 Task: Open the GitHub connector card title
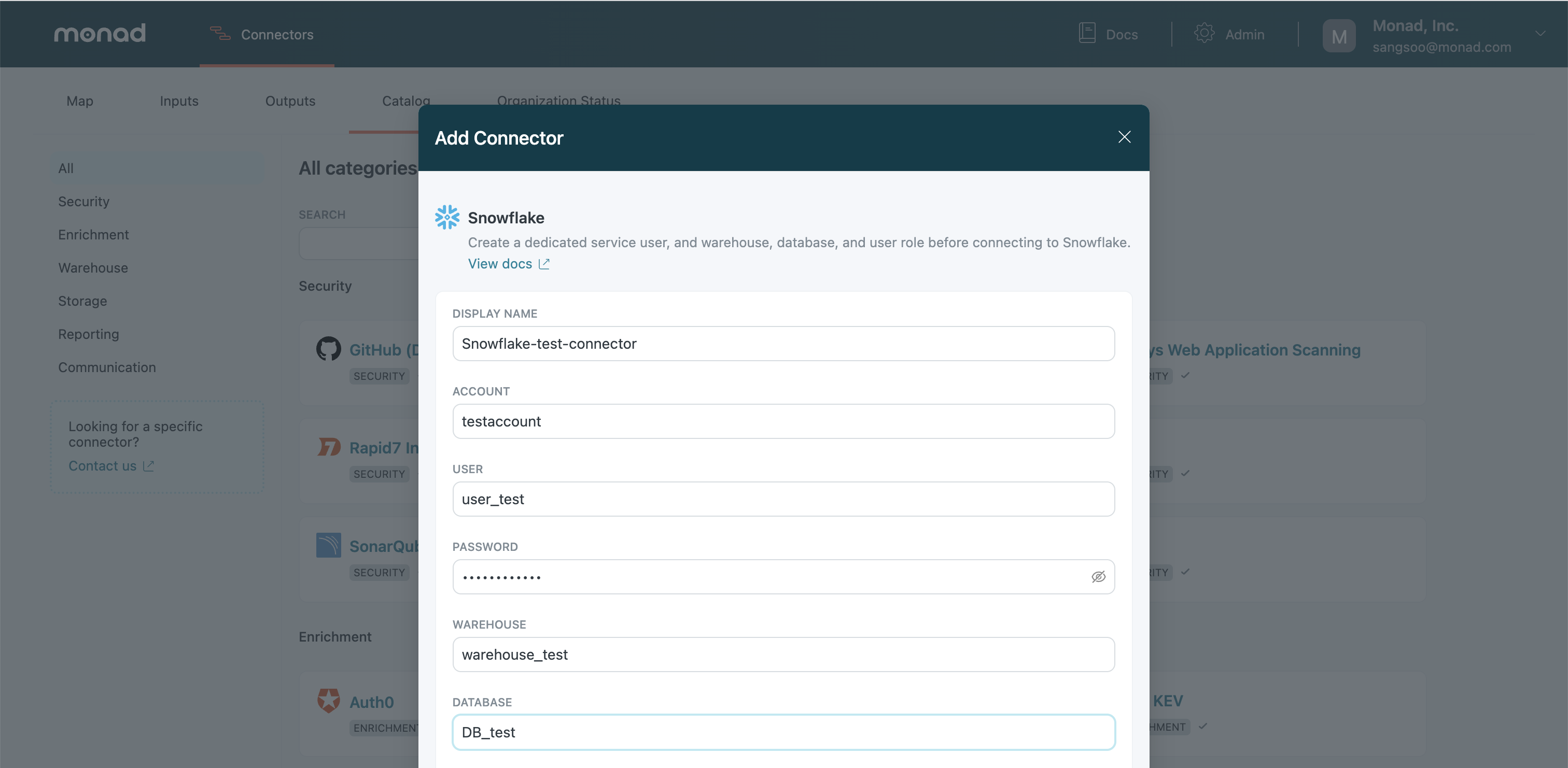(x=384, y=349)
